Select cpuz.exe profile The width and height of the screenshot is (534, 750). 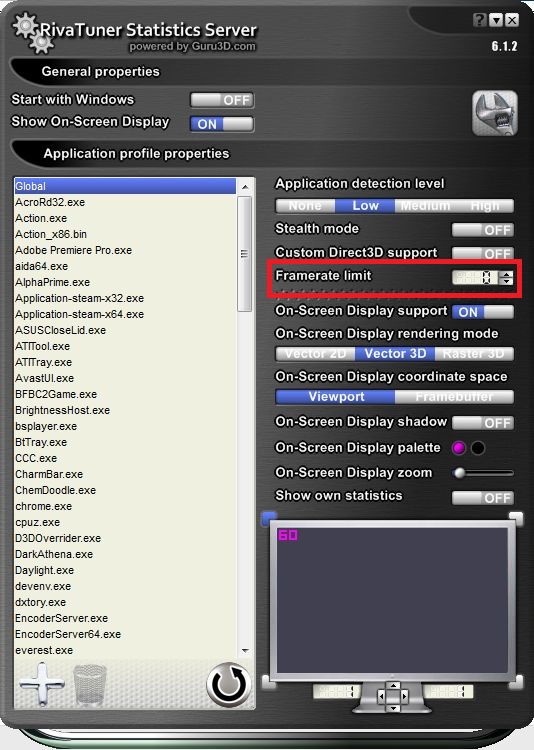(x=125, y=523)
